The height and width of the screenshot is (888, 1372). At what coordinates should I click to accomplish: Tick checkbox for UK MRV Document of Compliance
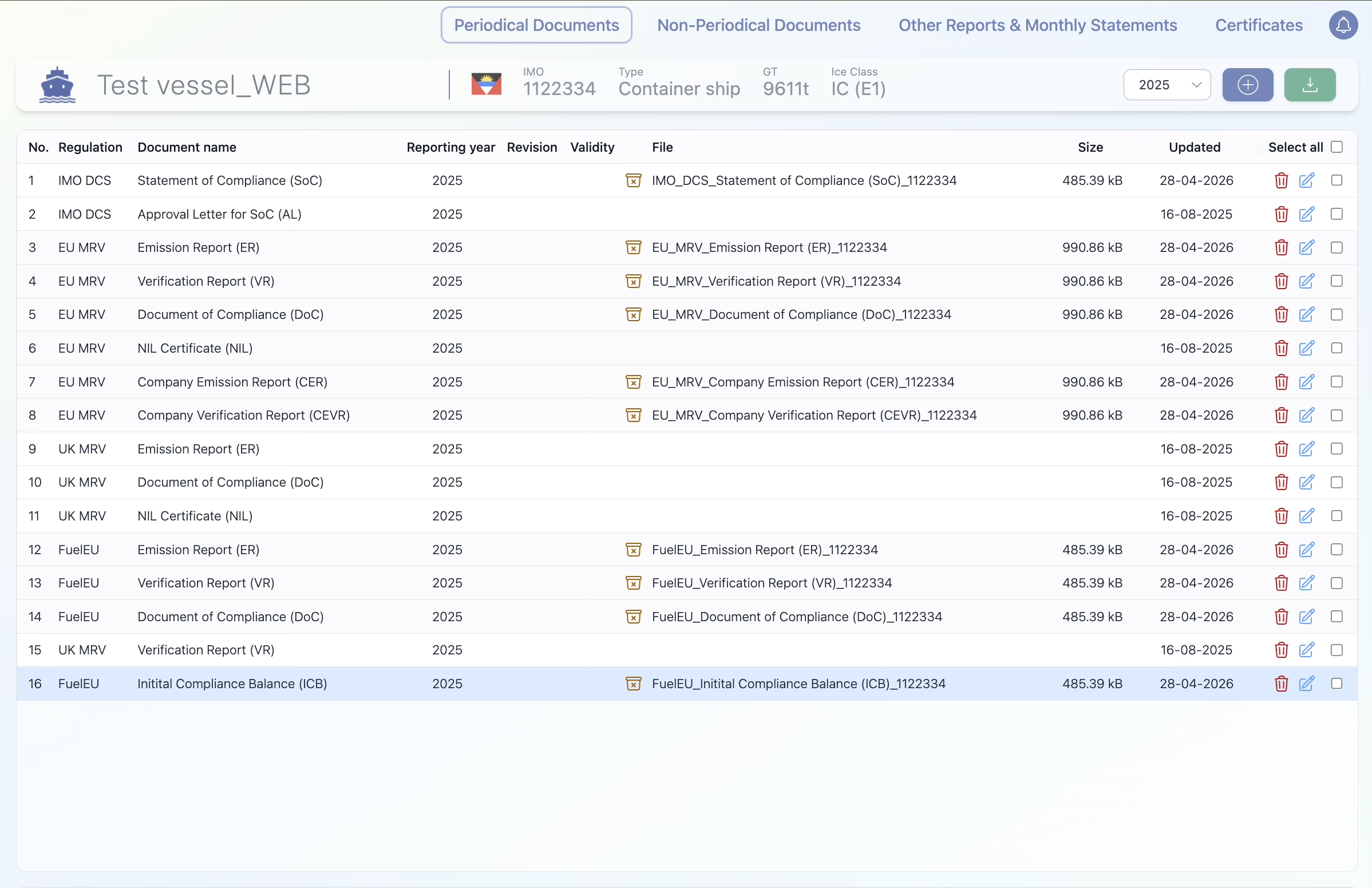click(x=1337, y=482)
